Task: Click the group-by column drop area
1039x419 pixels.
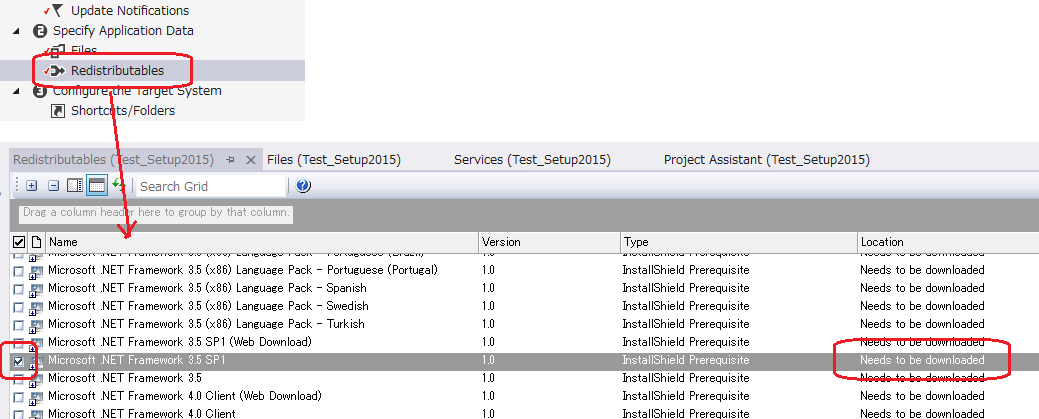Action: point(156,213)
